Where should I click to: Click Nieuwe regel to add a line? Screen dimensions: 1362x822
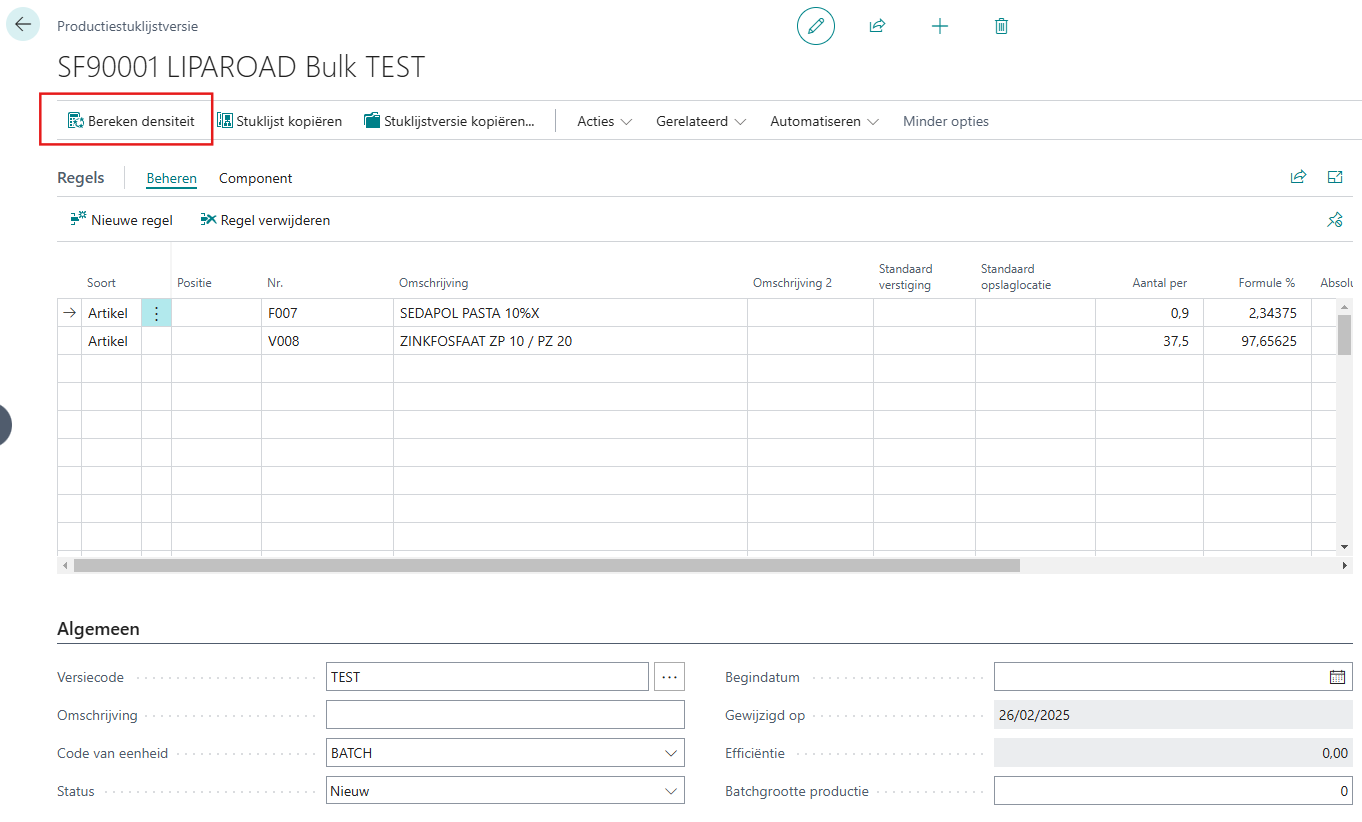tap(121, 220)
